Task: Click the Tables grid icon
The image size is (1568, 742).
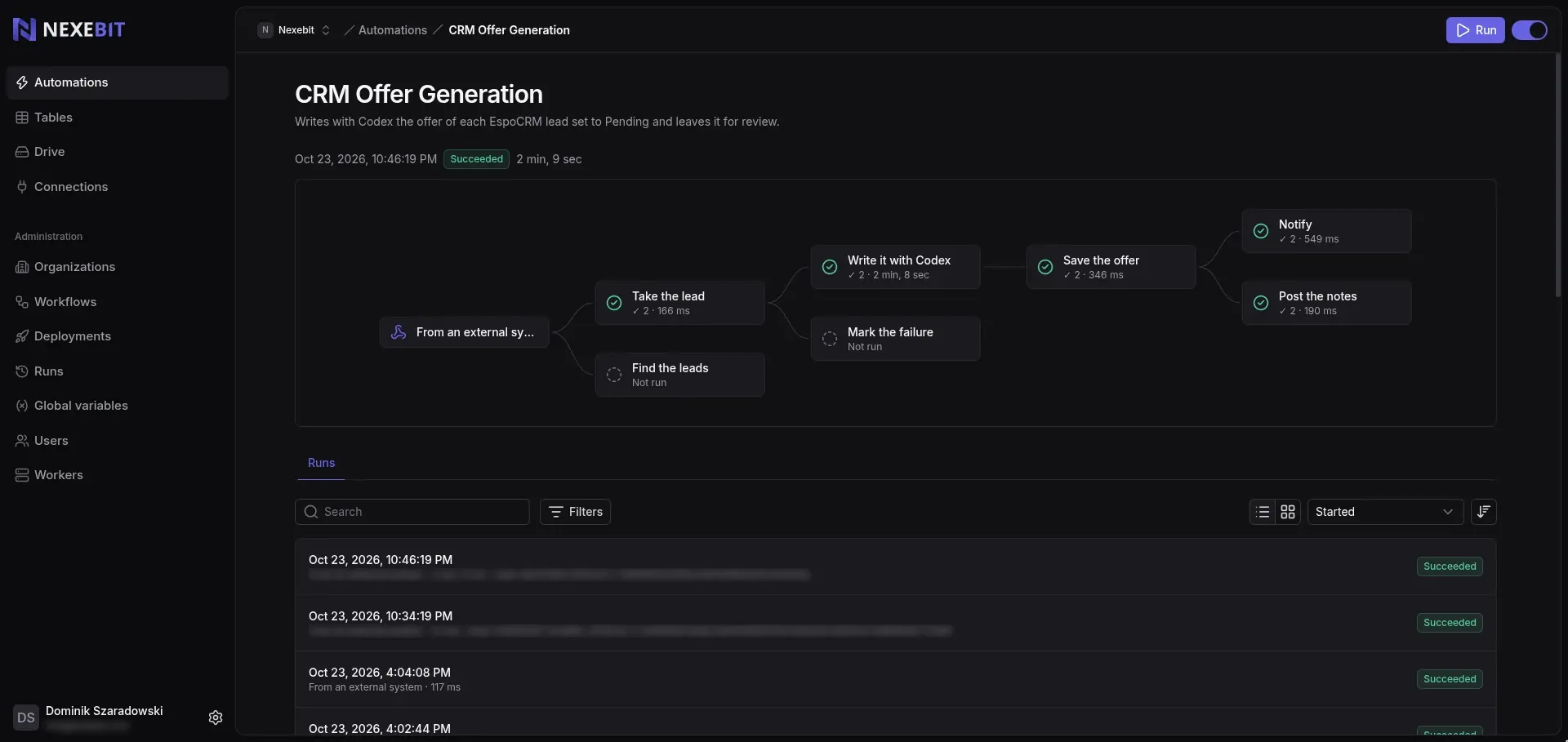Action: [22, 118]
